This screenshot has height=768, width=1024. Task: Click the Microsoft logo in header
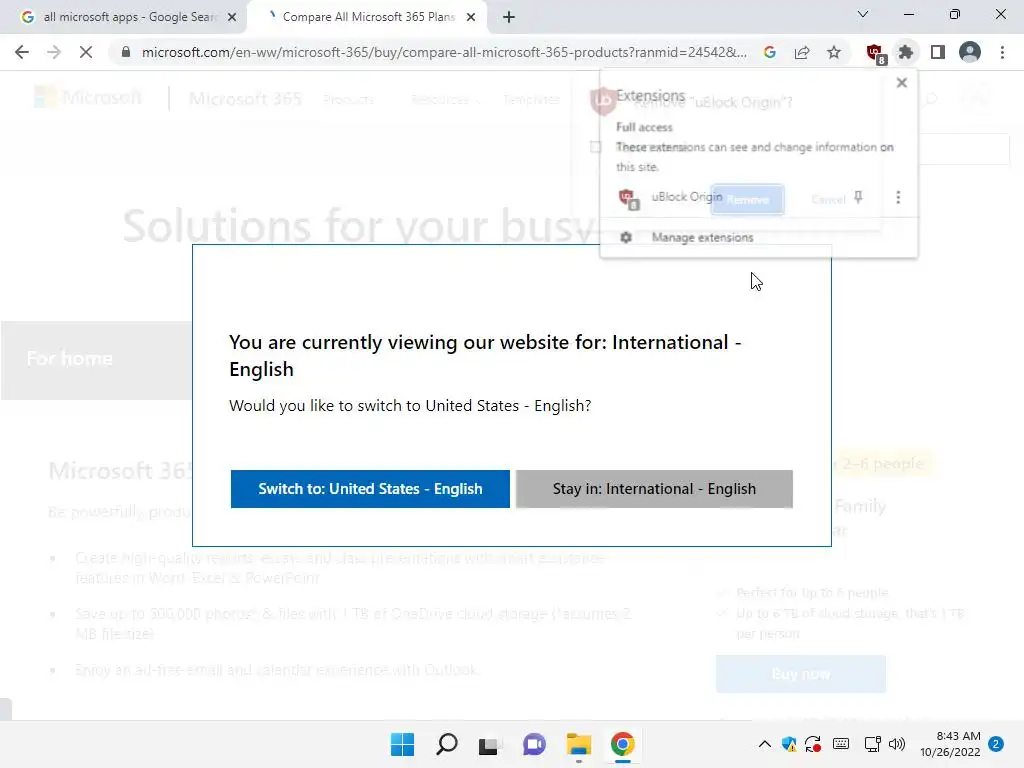pyautogui.click(x=88, y=97)
